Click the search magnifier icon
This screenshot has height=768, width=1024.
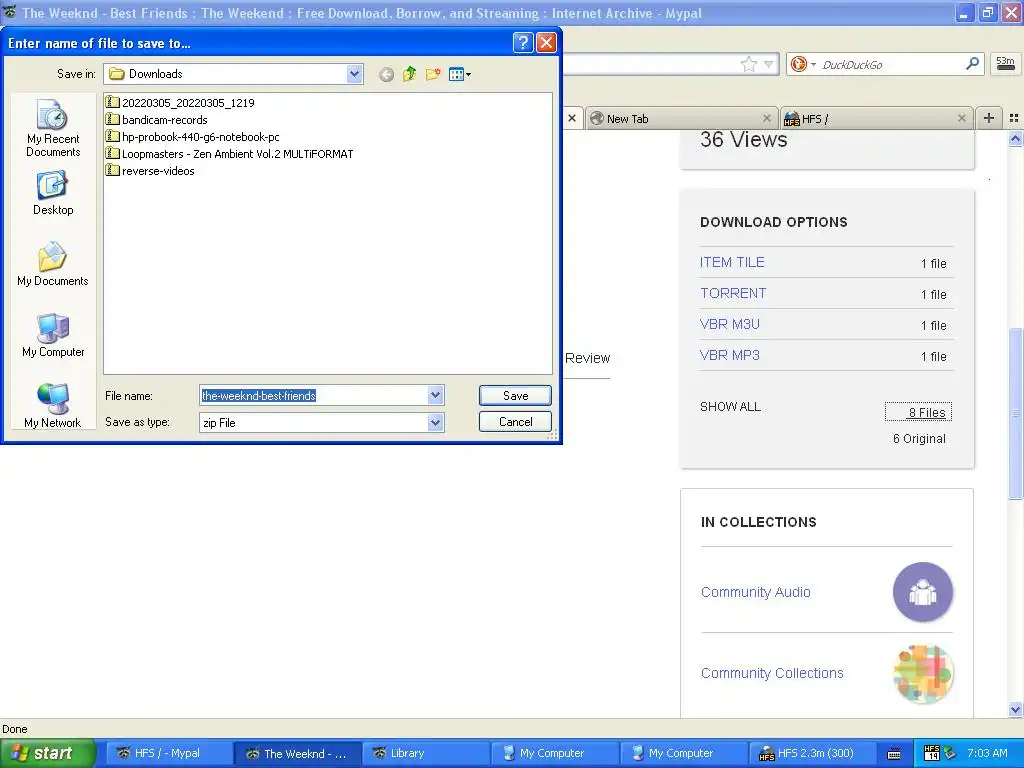click(x=972, y=63)
